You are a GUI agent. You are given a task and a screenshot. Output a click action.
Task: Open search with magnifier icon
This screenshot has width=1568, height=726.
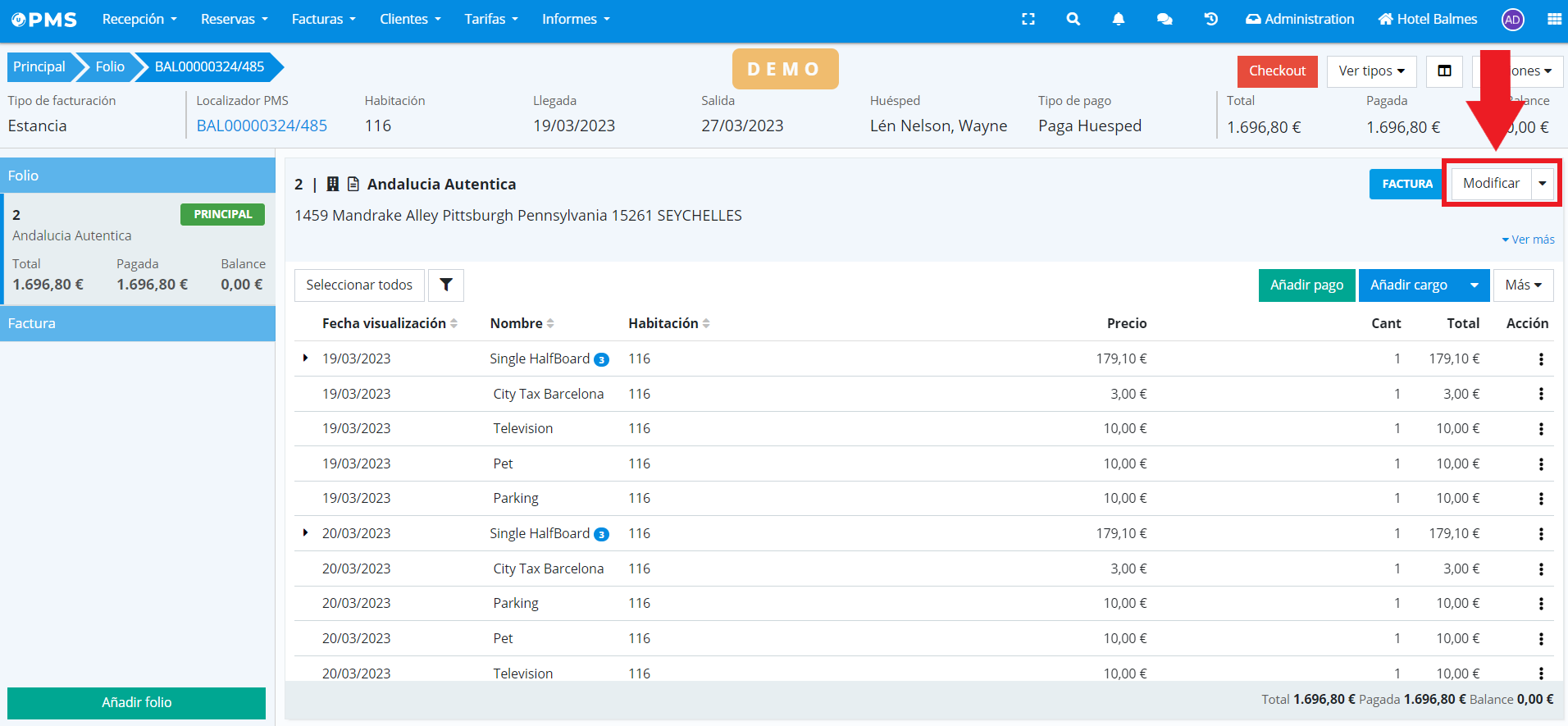(1073, 19)
